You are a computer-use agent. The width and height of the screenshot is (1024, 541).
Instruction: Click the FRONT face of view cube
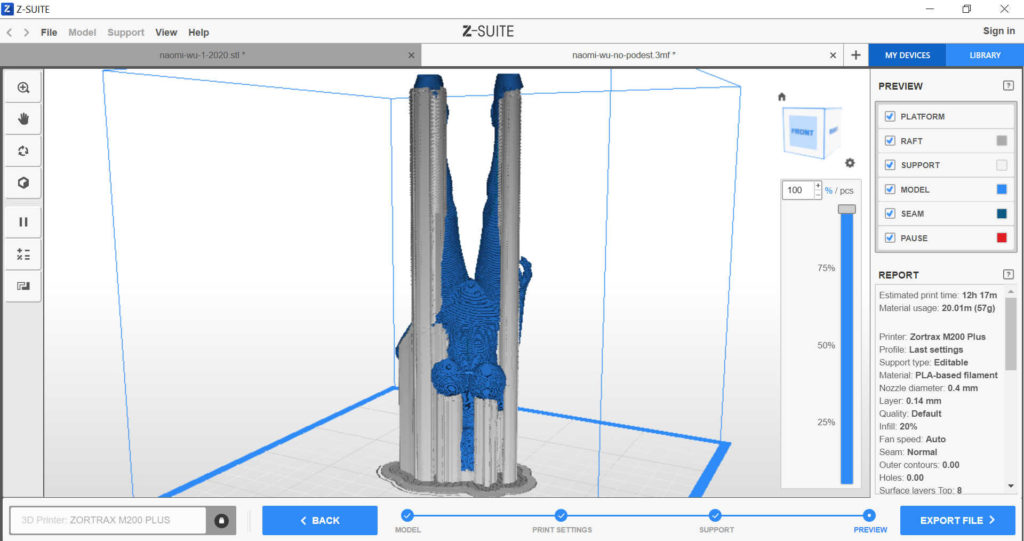click(803, 132)
